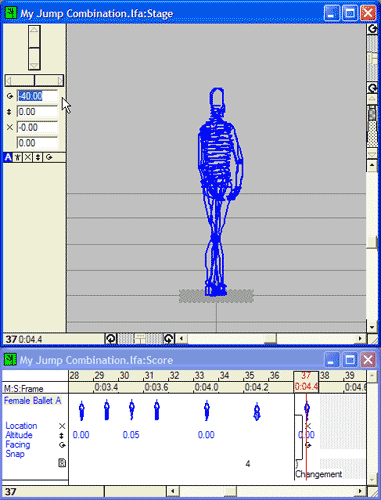381x500 pixels.
Task: Toggle the facing rotation button in Stage toolbar
Action: 49,157
